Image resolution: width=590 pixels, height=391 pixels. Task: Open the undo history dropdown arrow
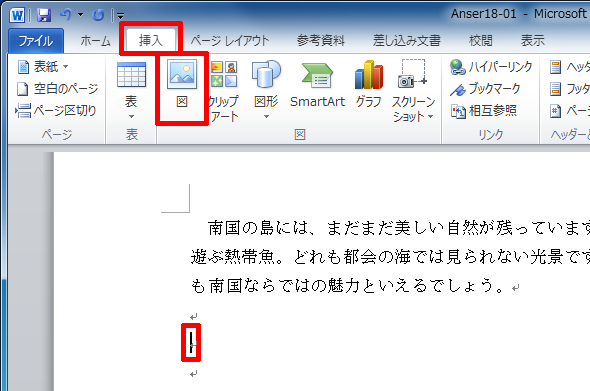[x=81, y=15]
